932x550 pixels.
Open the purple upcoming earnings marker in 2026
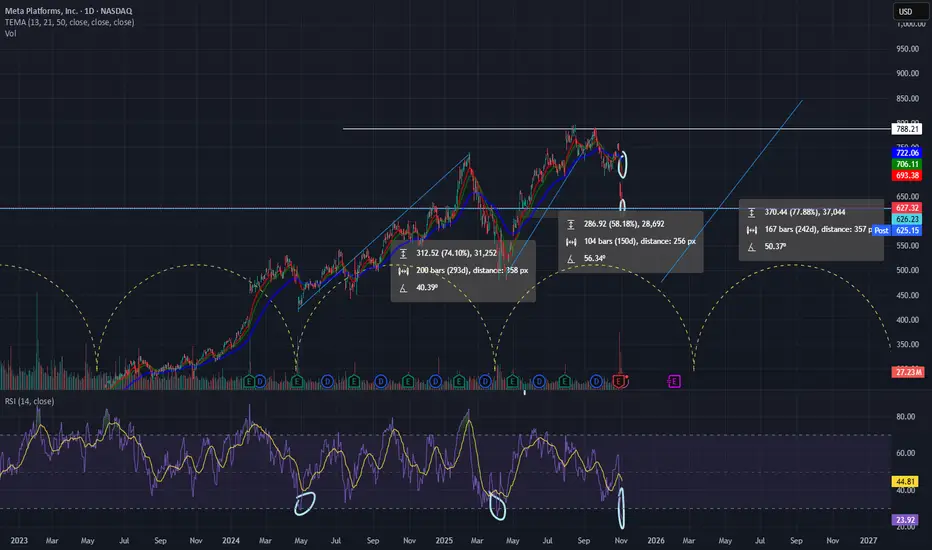click(x=674, y=381)
